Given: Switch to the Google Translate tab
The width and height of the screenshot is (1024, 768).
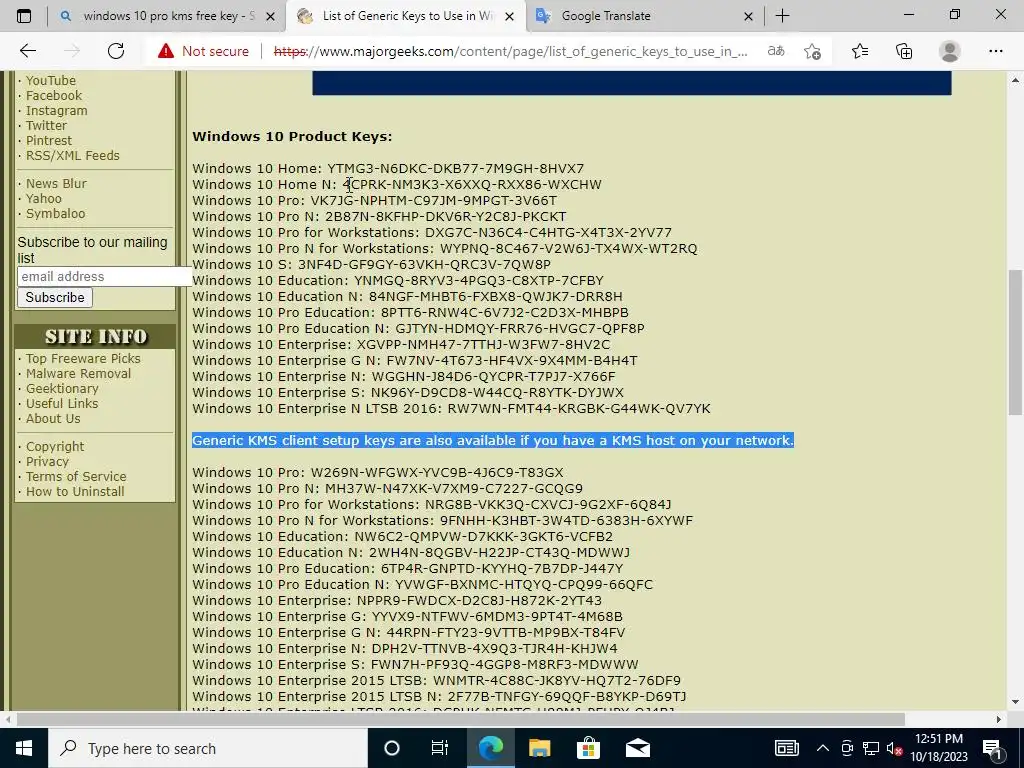Looking at the screenshot, I should coord(644,16).
